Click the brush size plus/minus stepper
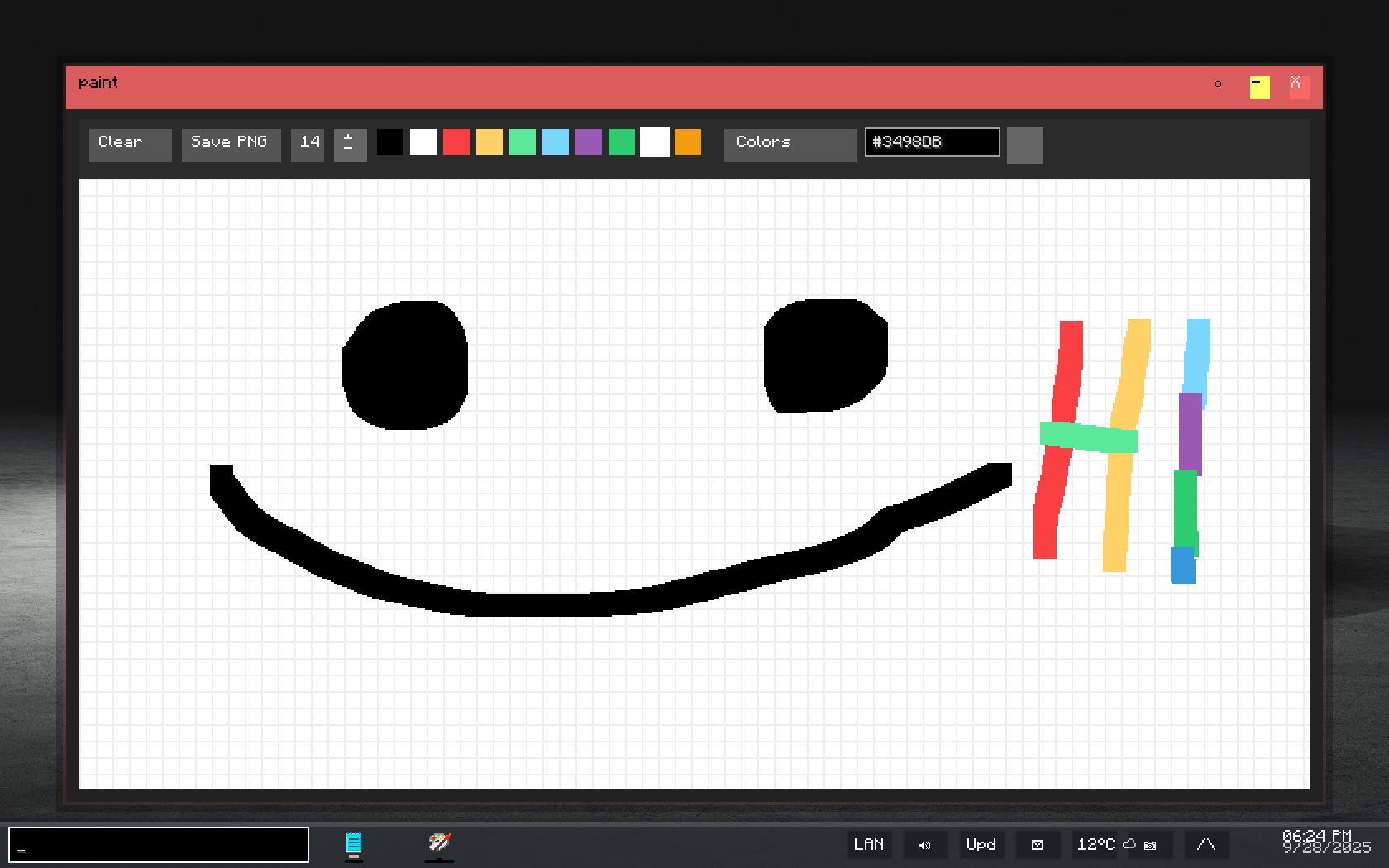The image size is (1389, 868). (x=350, y=144)
